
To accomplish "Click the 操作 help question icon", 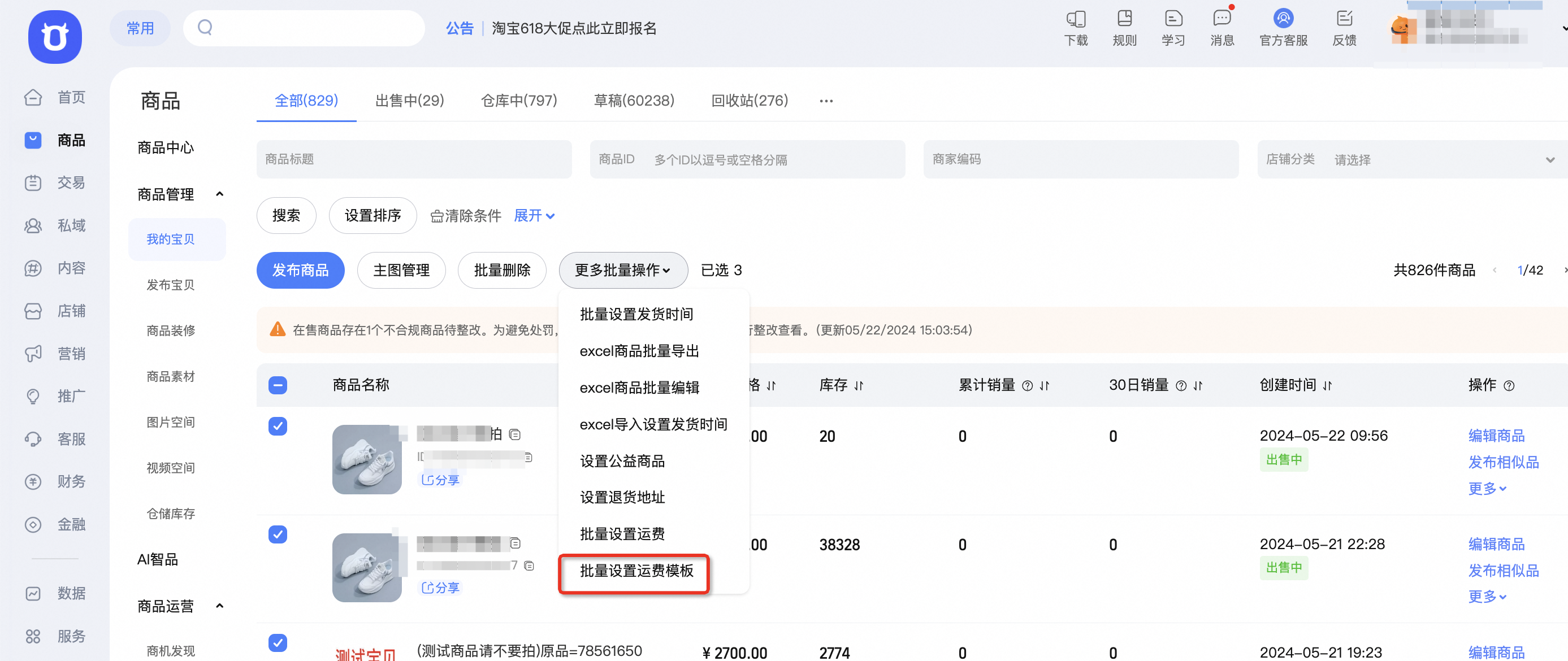I will 1508,385.
